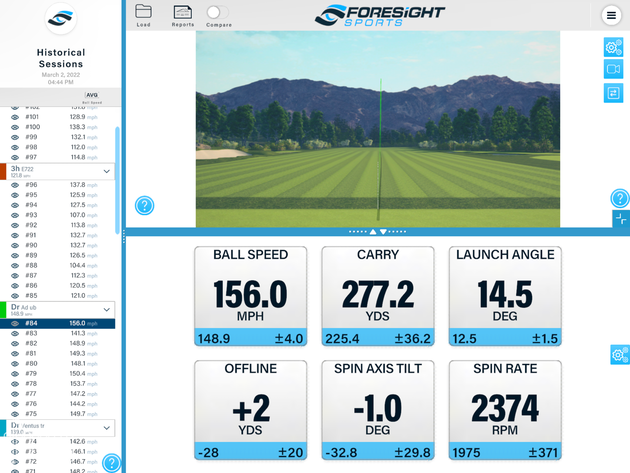
Task: Click the collapse view icon
Action: click(x=621, y=219)
